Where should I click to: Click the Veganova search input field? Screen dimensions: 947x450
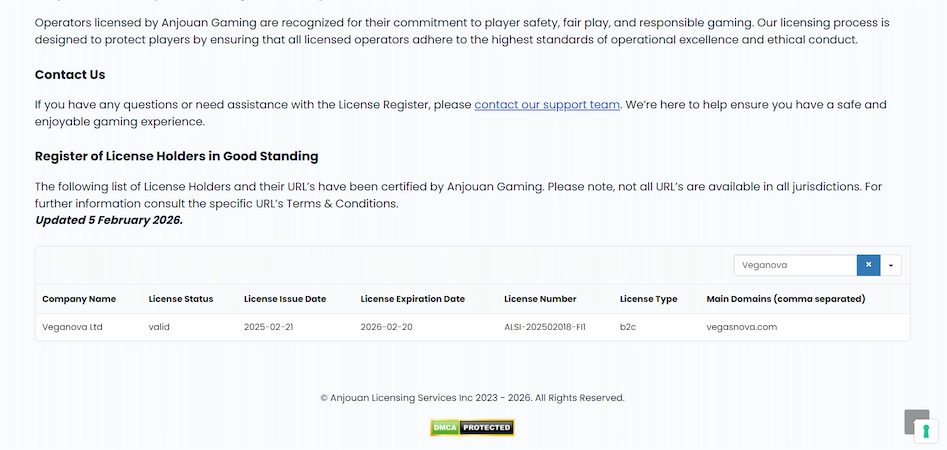(795, 265)
